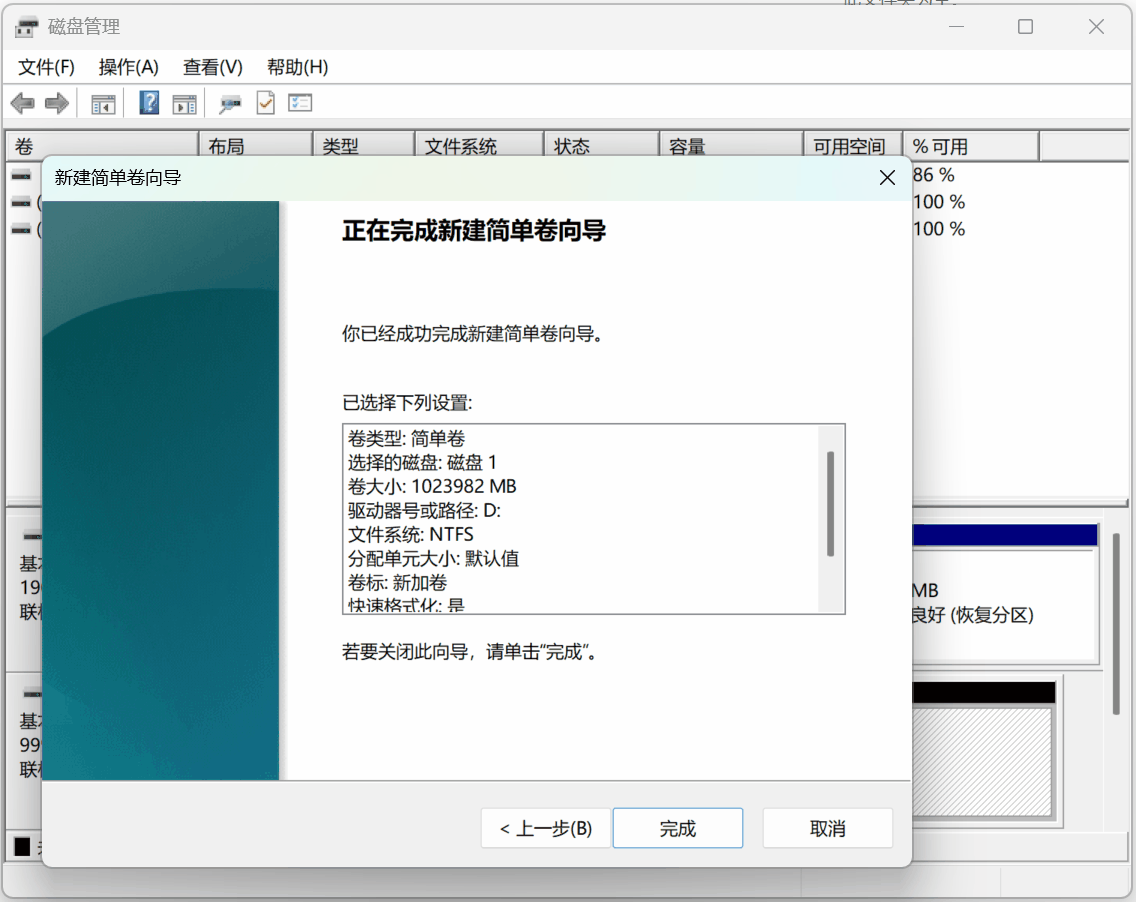This screenshot has height=902, width=1136.
Task: Click the Forward arrow toolbar icon
Action: point(57,104)
